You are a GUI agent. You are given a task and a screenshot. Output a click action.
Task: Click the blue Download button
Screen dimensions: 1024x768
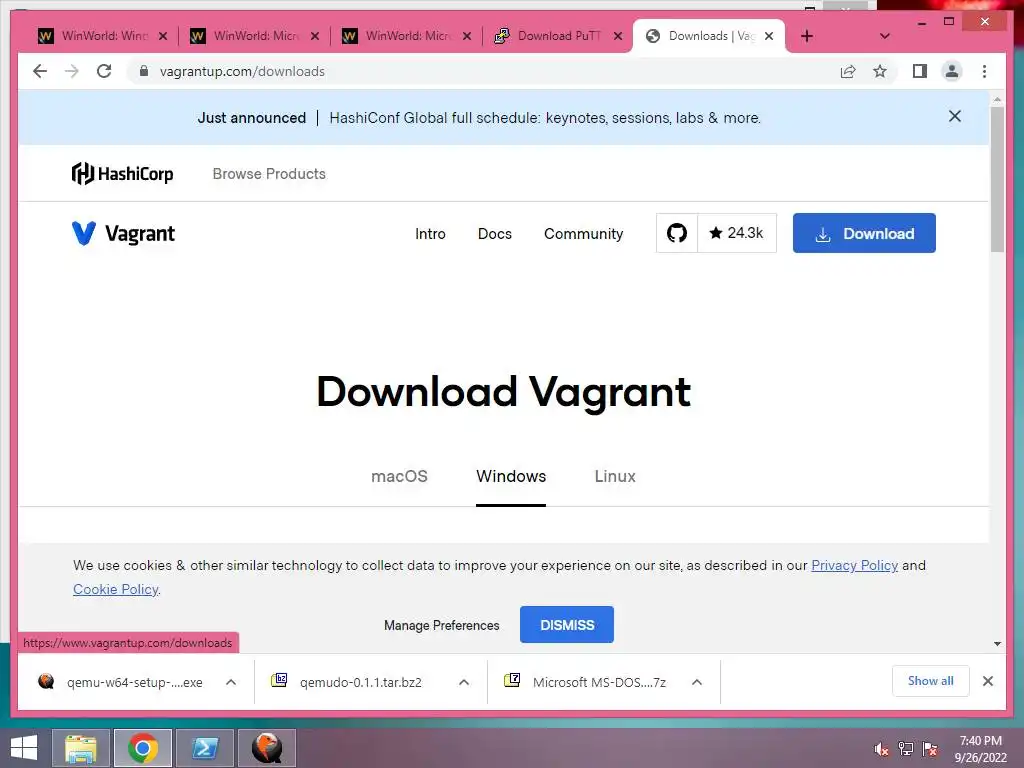(x=864, y=233)
